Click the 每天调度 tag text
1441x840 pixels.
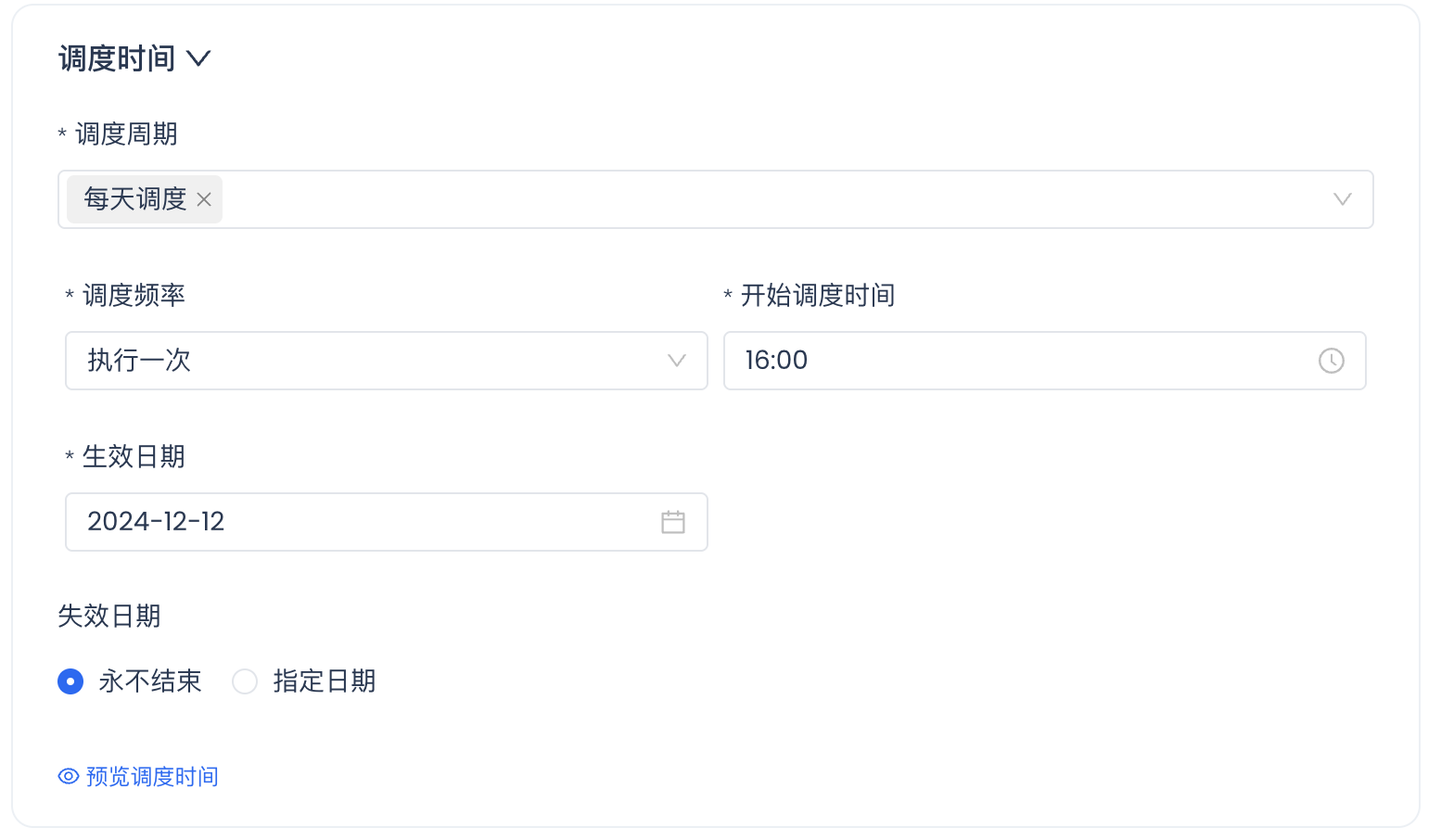coord(135,199)
